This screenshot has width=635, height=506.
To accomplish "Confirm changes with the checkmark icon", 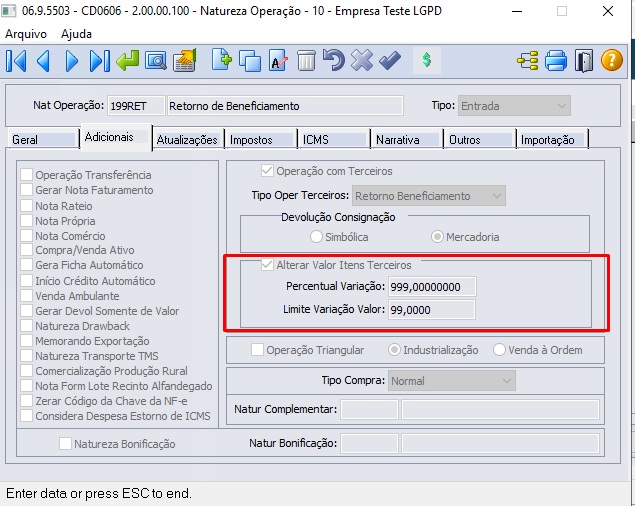I will click(390, 61).
